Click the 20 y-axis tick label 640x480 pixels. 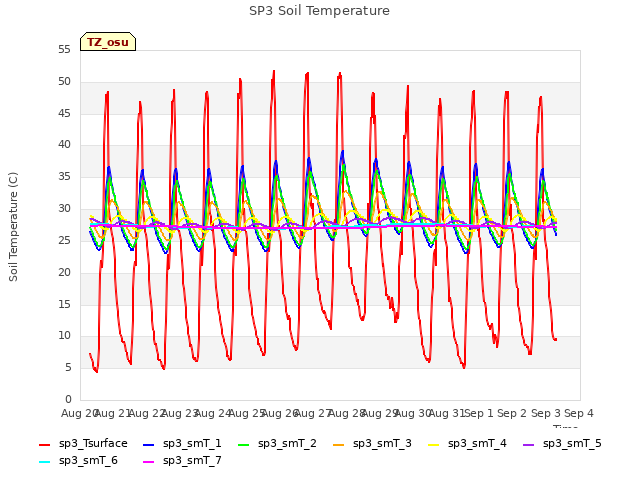point(64,272)
